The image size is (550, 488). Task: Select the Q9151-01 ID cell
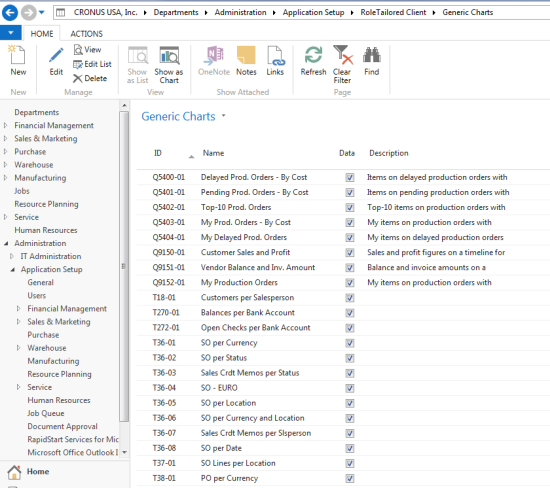pyautogui.click(x=168, y=268)
